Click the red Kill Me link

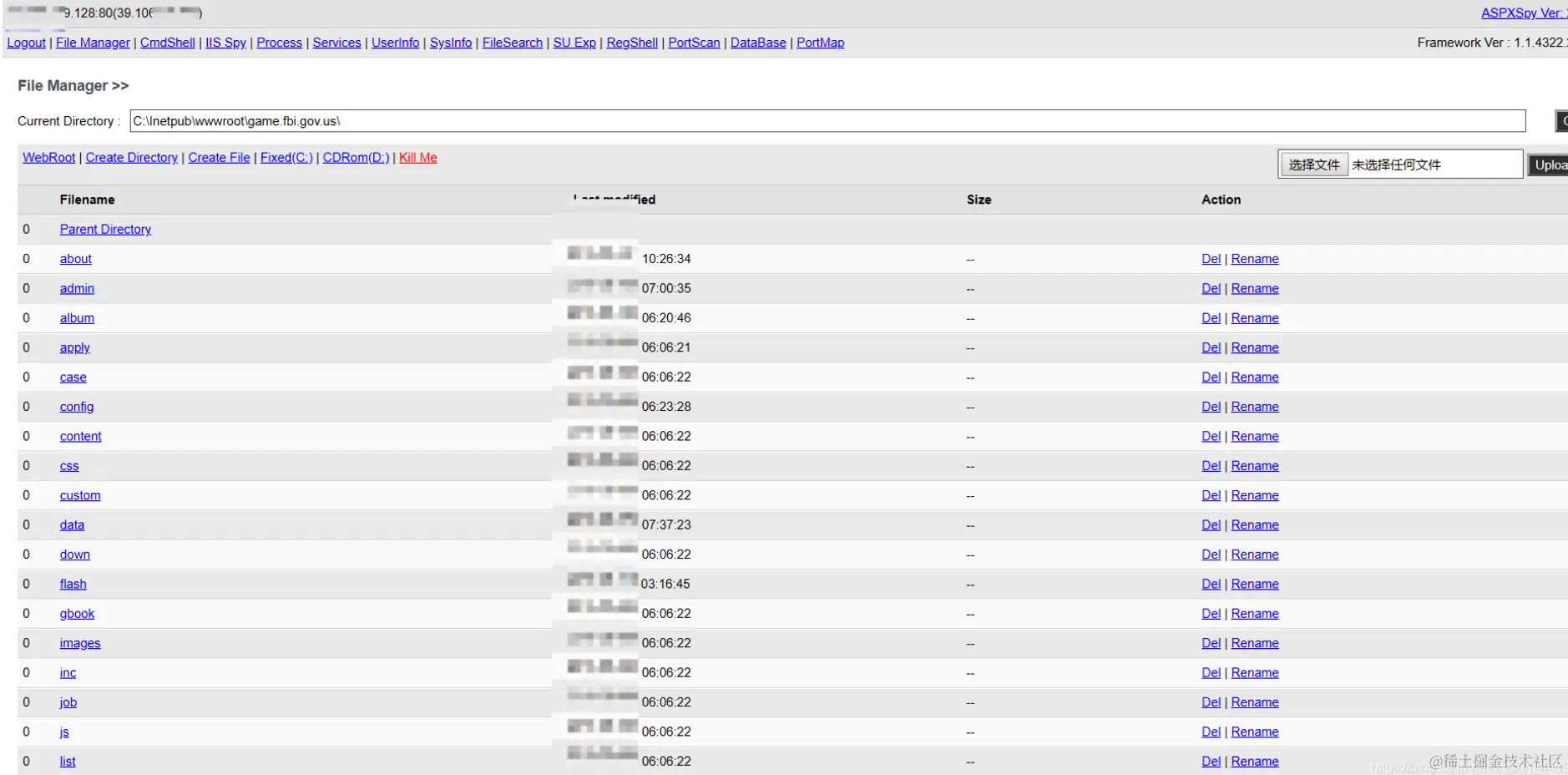click(418, 158)
